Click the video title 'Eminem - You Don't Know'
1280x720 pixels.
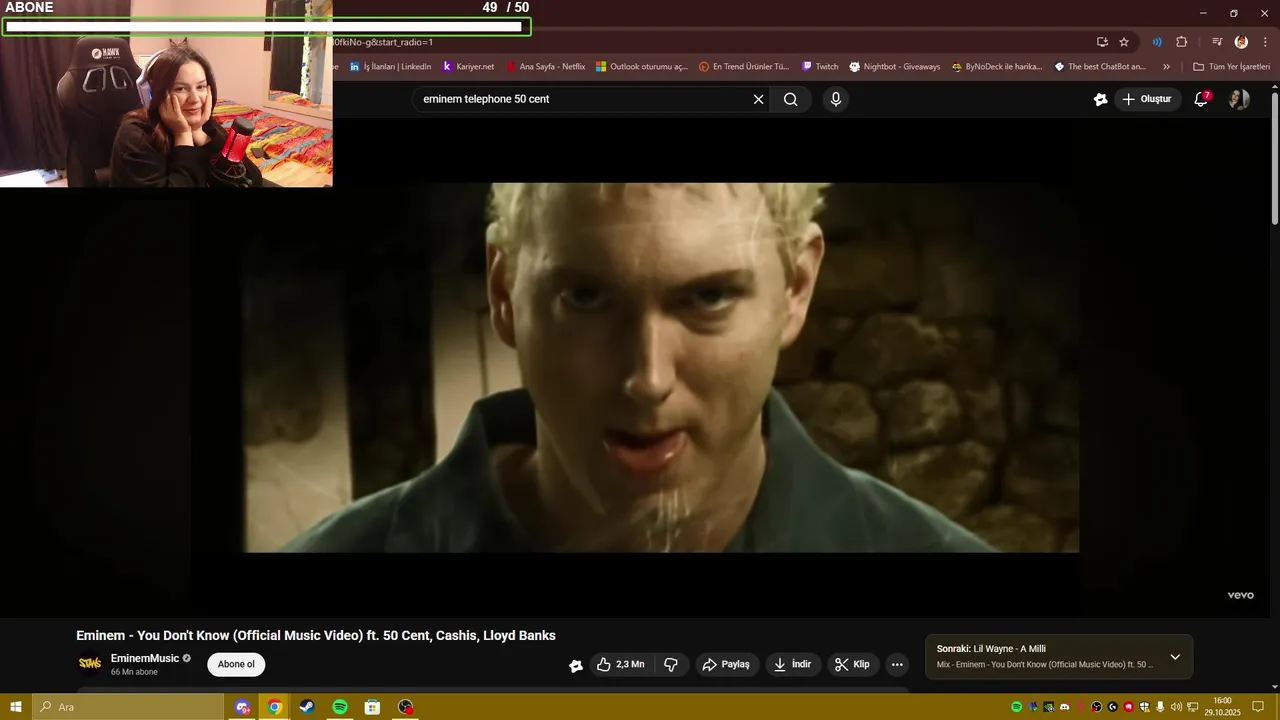316,635
